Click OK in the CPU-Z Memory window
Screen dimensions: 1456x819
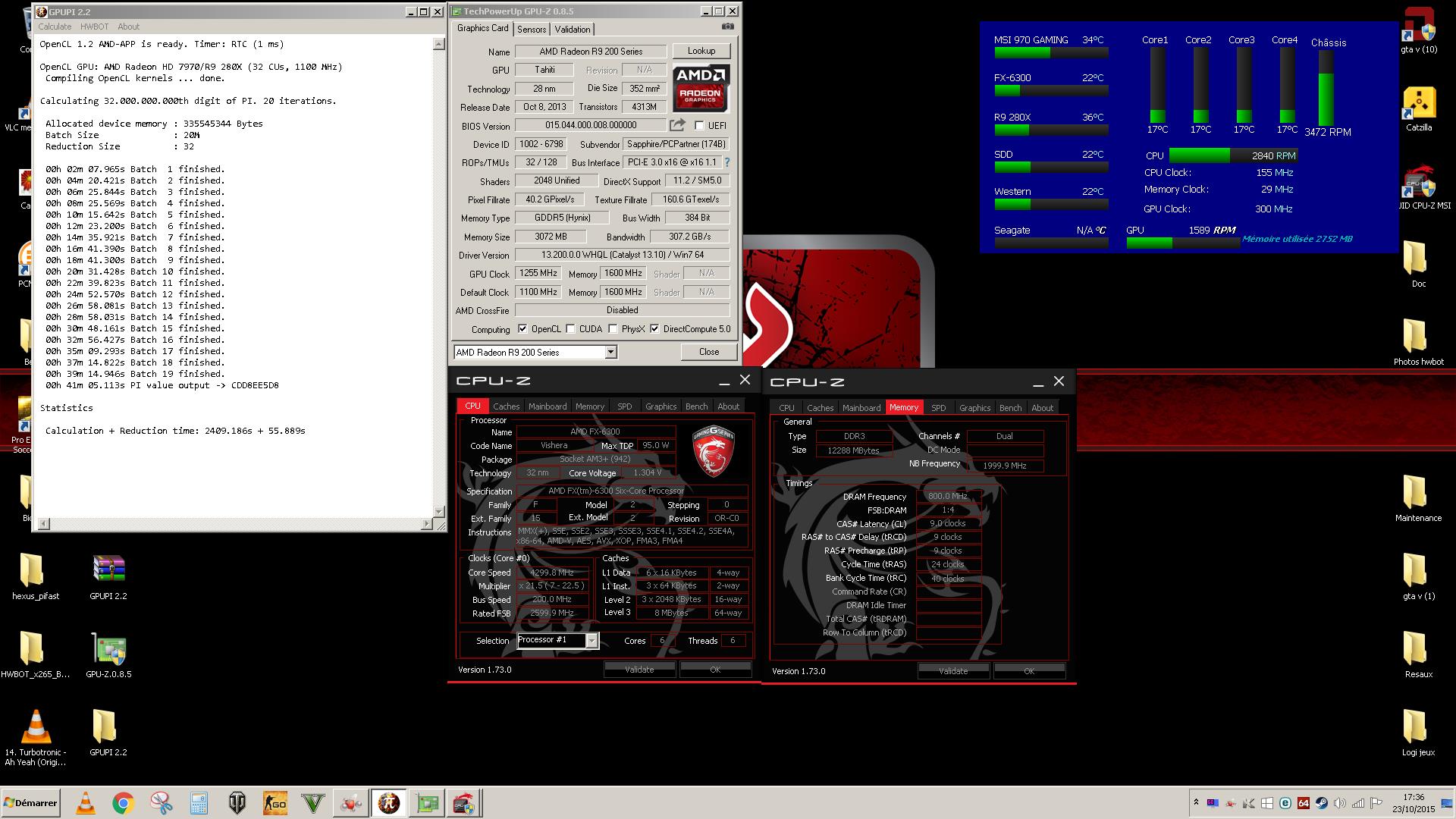tap(1029, 671)
